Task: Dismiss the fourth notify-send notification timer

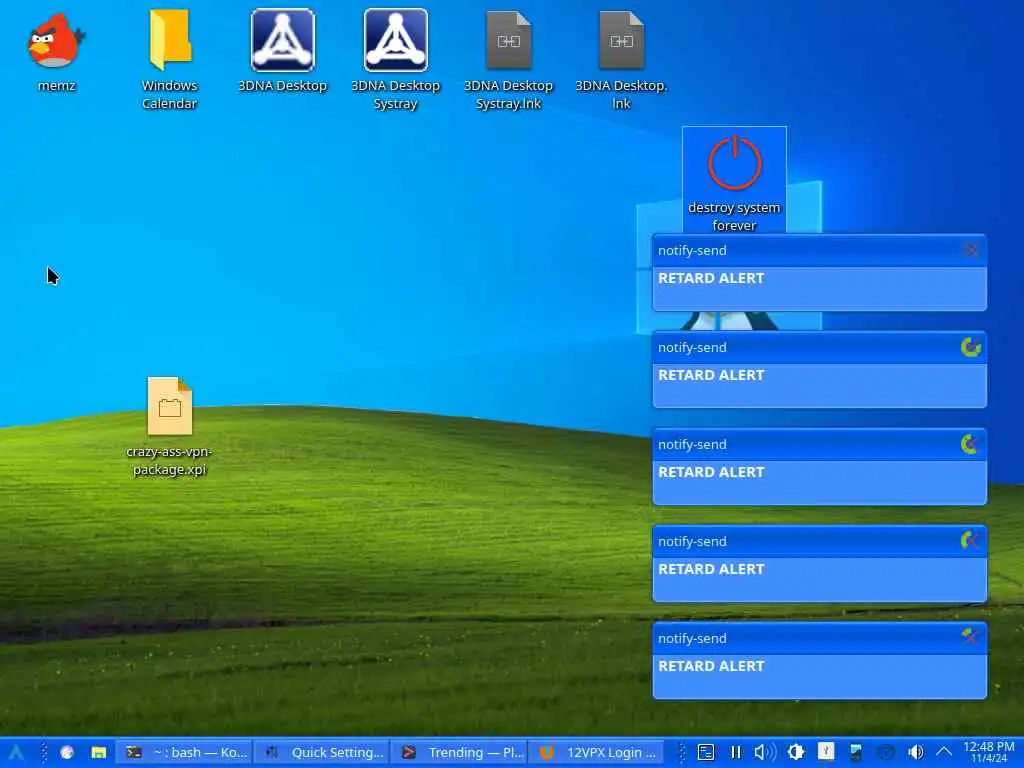Action: (971, 541)
